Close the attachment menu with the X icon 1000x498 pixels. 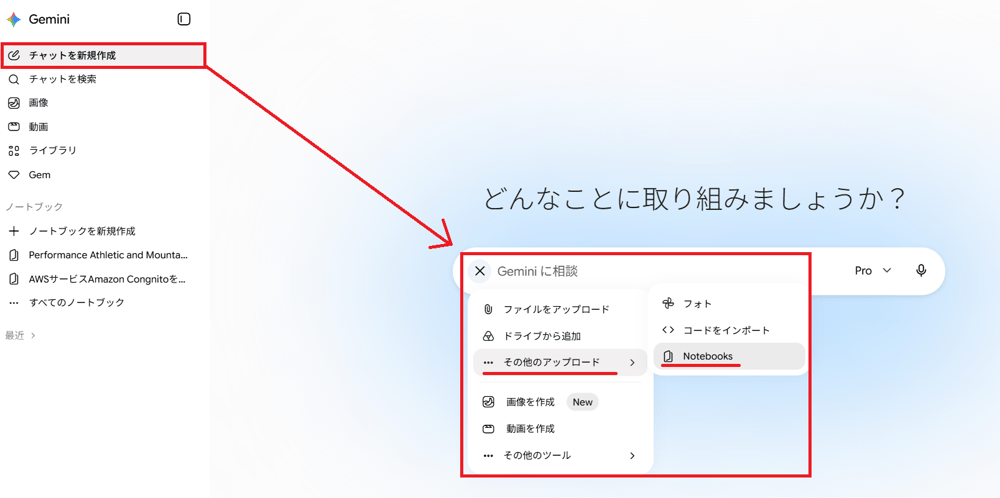480,271
